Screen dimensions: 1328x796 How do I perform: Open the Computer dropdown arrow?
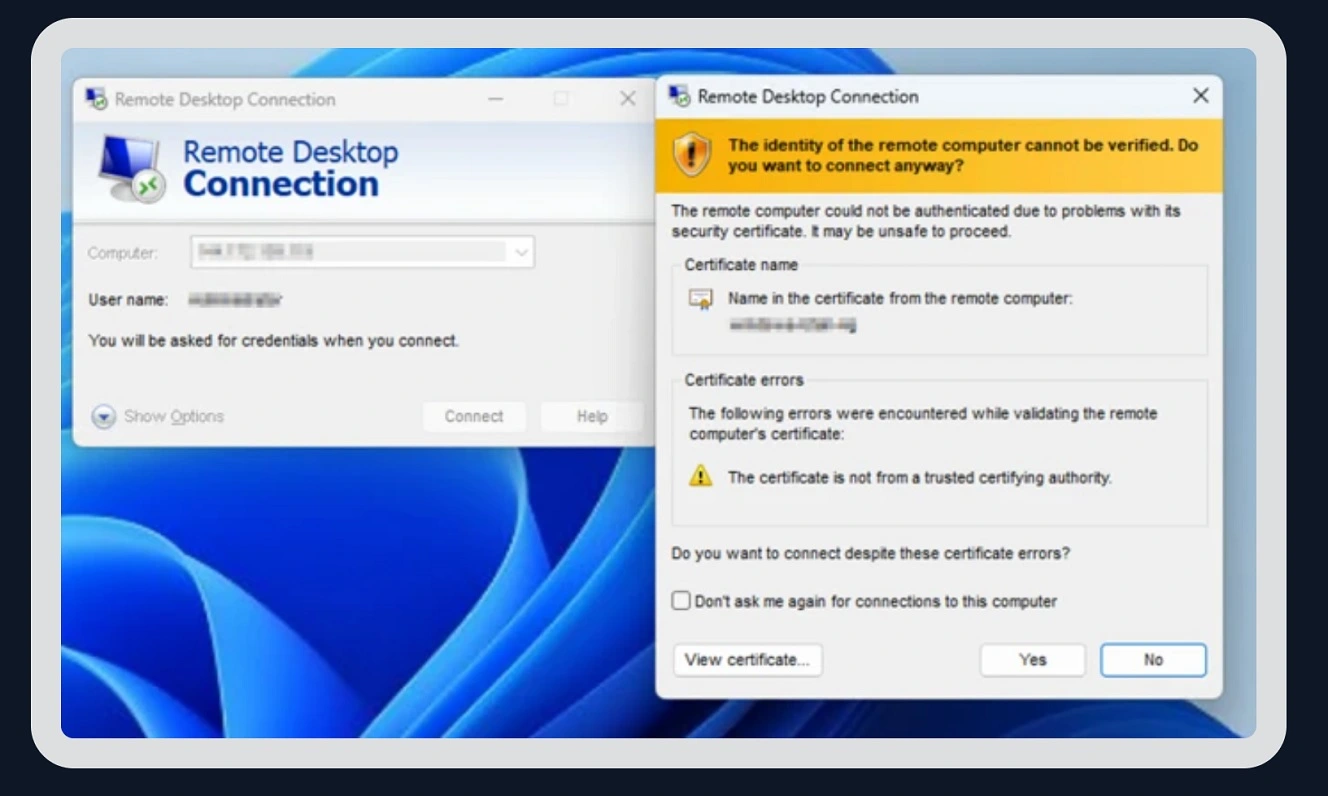pos(521,253)
